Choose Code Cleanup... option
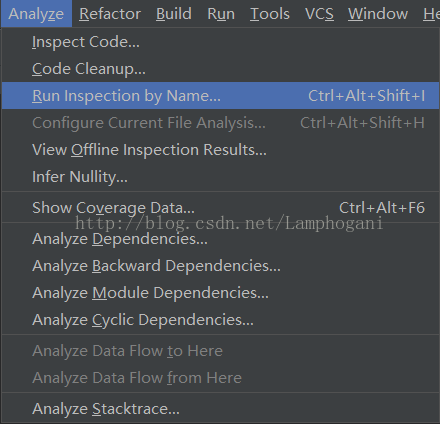This screenshot has width=440, height=424. (220, 69)
